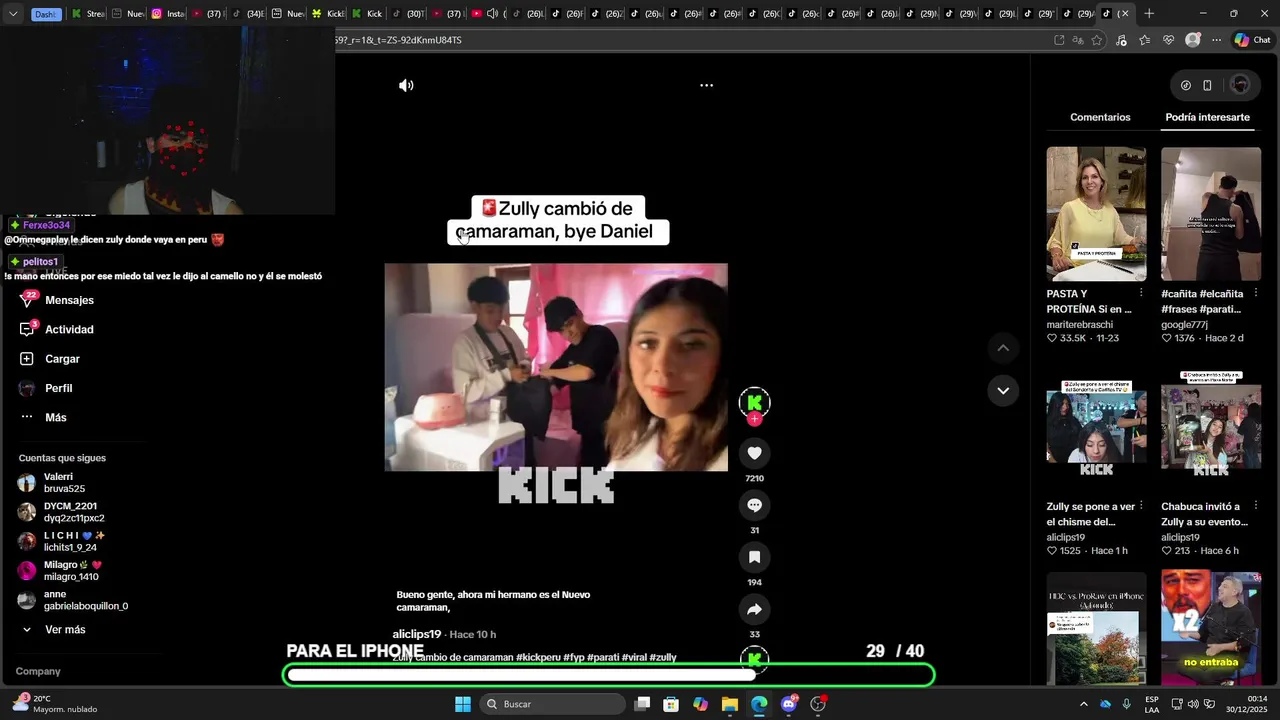Switch to the Comentarios tab

tap(1100, 117)
